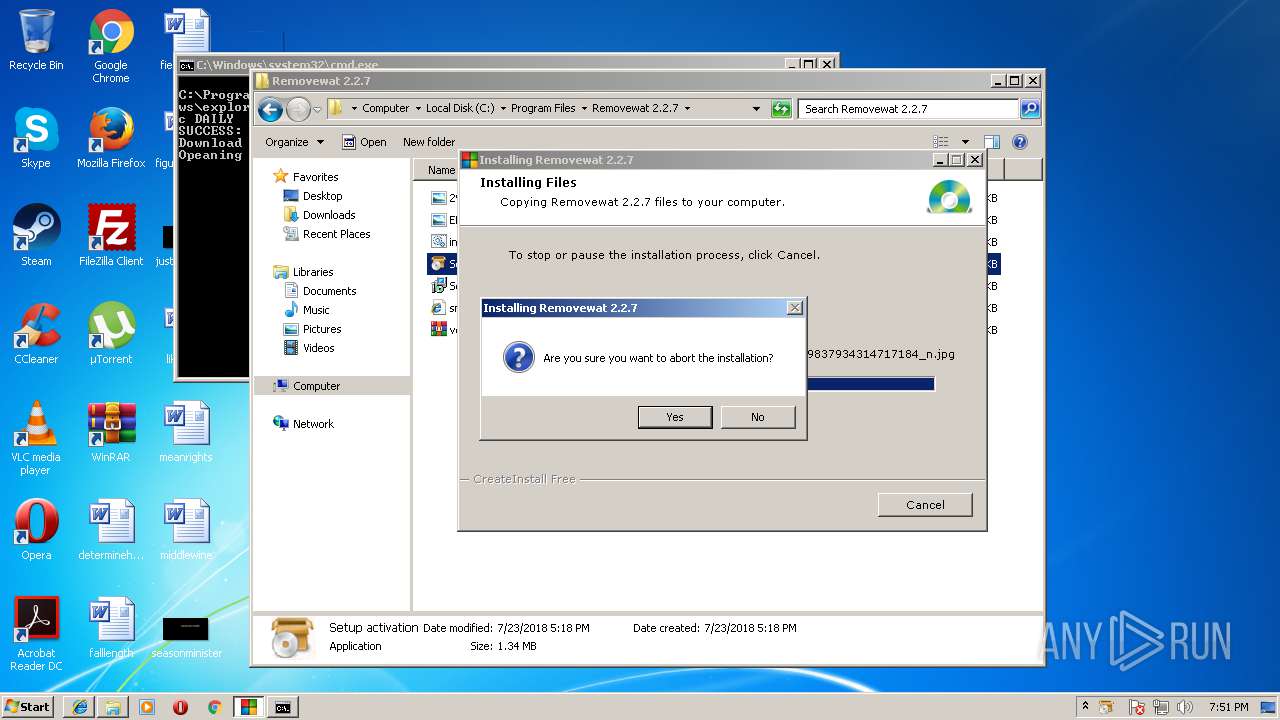
Task: Decline abort by clicking No
Action: pyautogui.click(x=758, y=417)
